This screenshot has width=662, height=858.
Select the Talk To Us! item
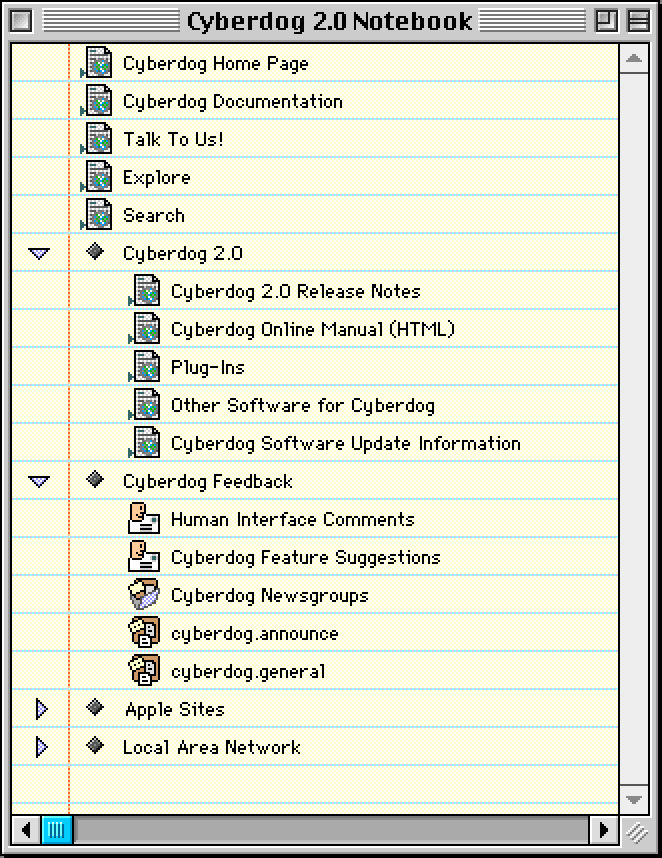(x=172, y=140)
